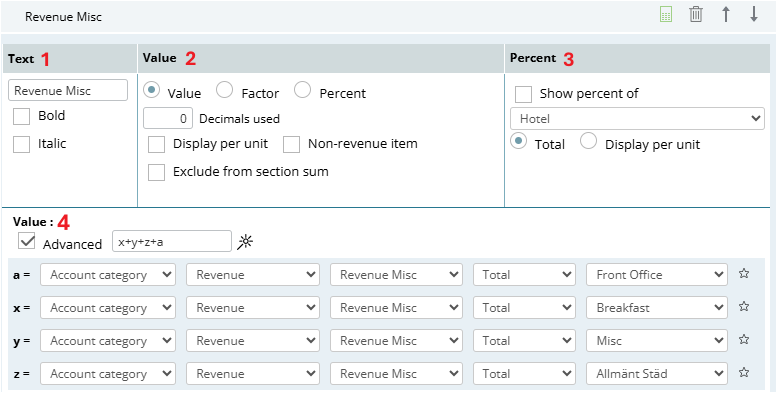Star the variable z row

click(744, 372)
